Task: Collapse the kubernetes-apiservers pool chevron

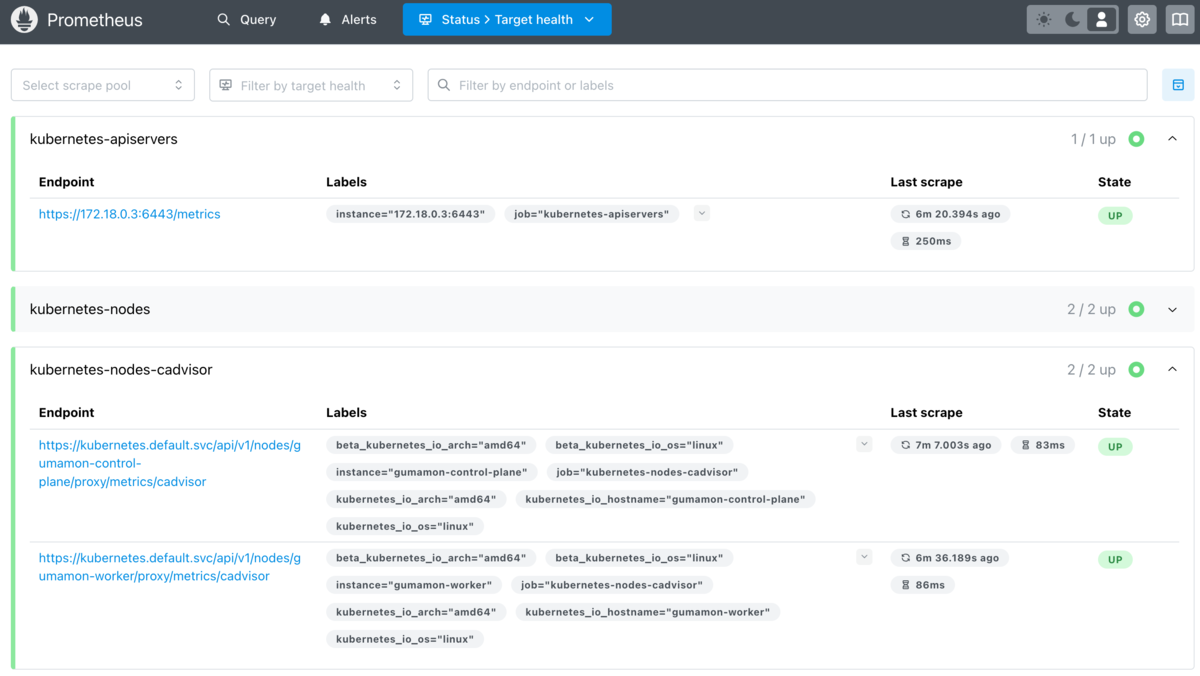Action: [1173, 139]
